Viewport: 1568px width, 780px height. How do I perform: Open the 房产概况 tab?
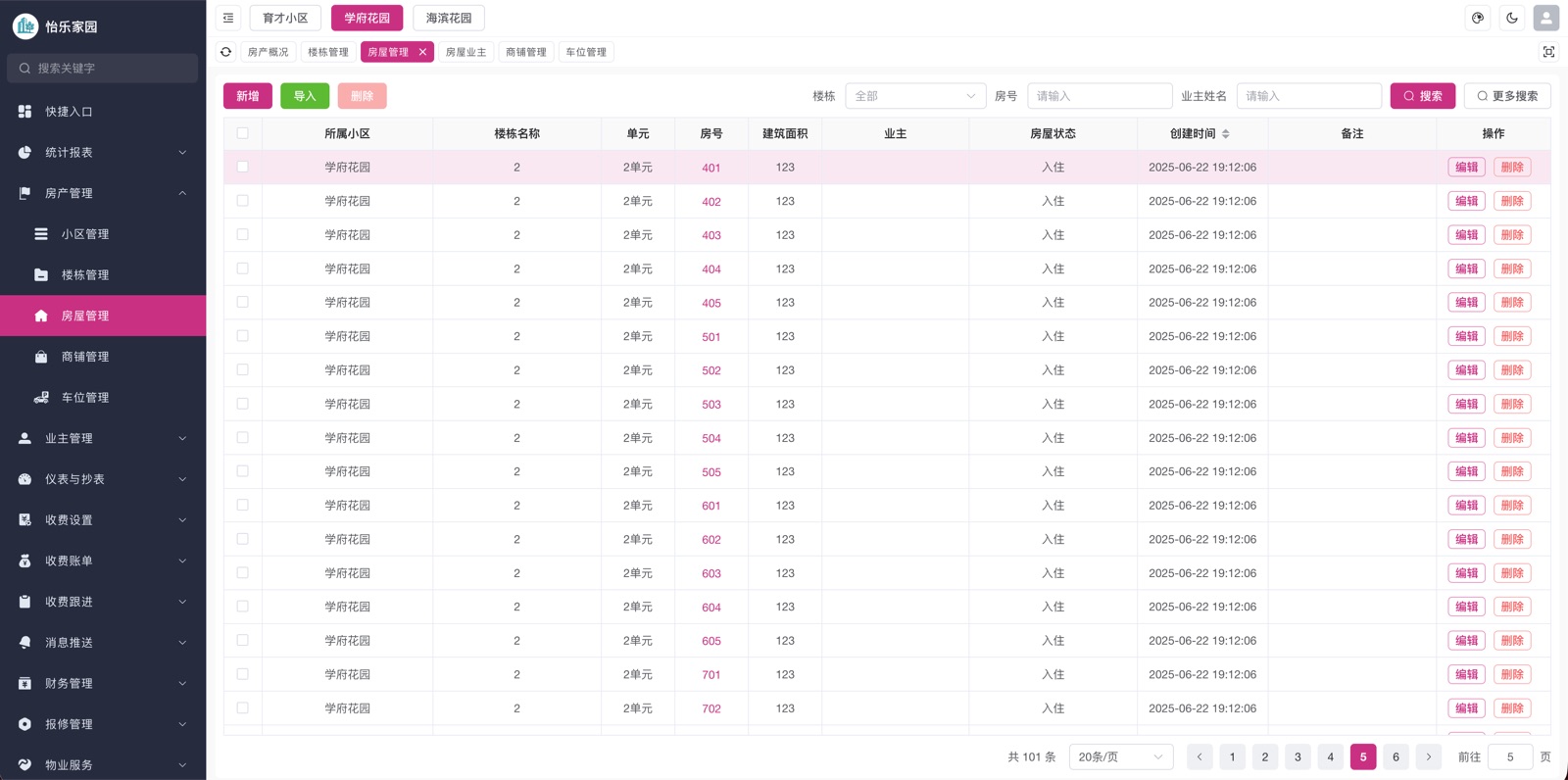click(x=268, y=52)
